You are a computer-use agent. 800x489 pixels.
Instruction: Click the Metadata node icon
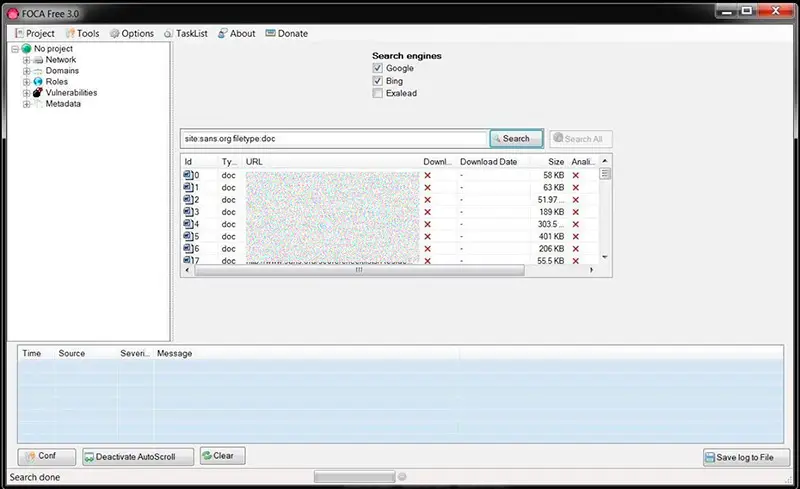[38, 104]
